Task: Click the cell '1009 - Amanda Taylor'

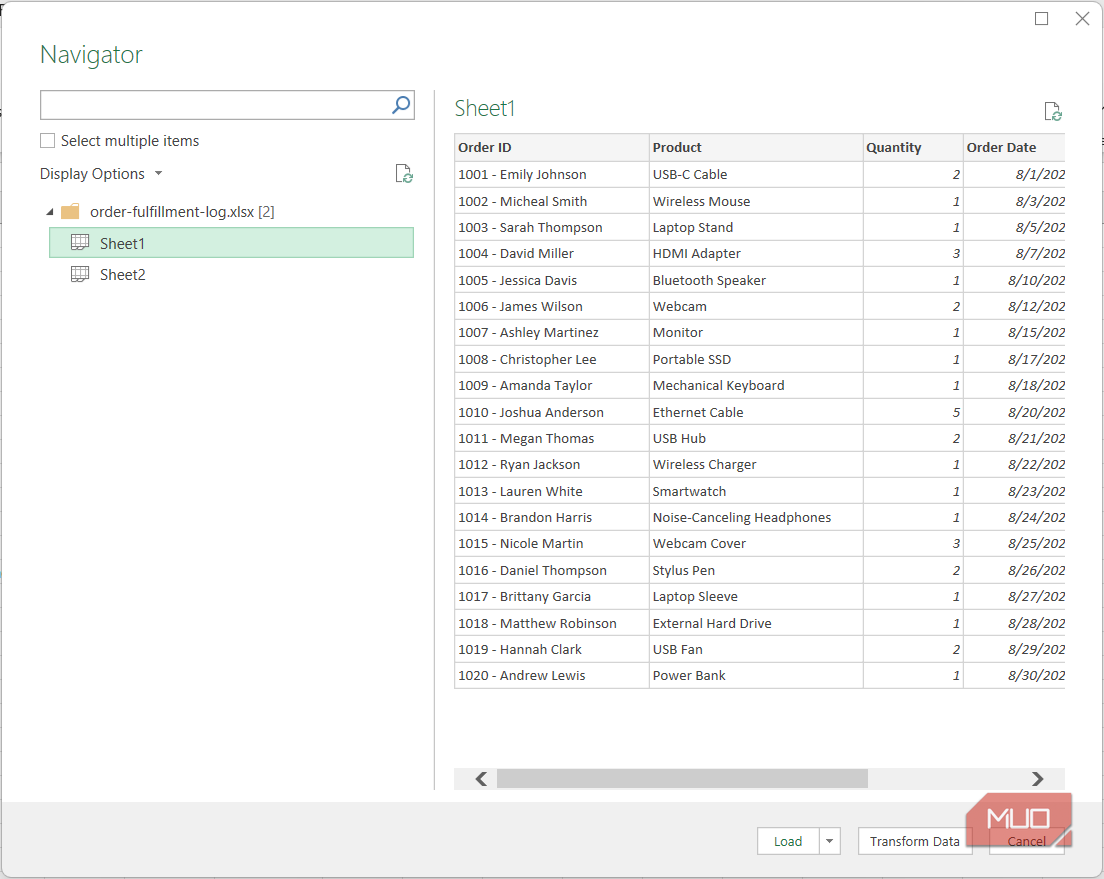Action: [x=552, y=385]
